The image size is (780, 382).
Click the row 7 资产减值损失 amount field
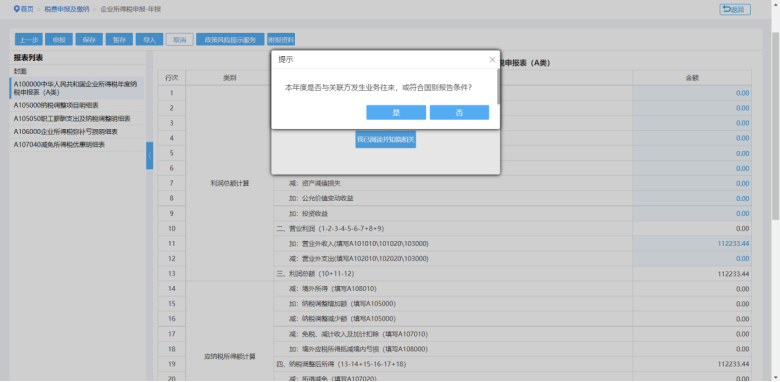tap(692, 183)
